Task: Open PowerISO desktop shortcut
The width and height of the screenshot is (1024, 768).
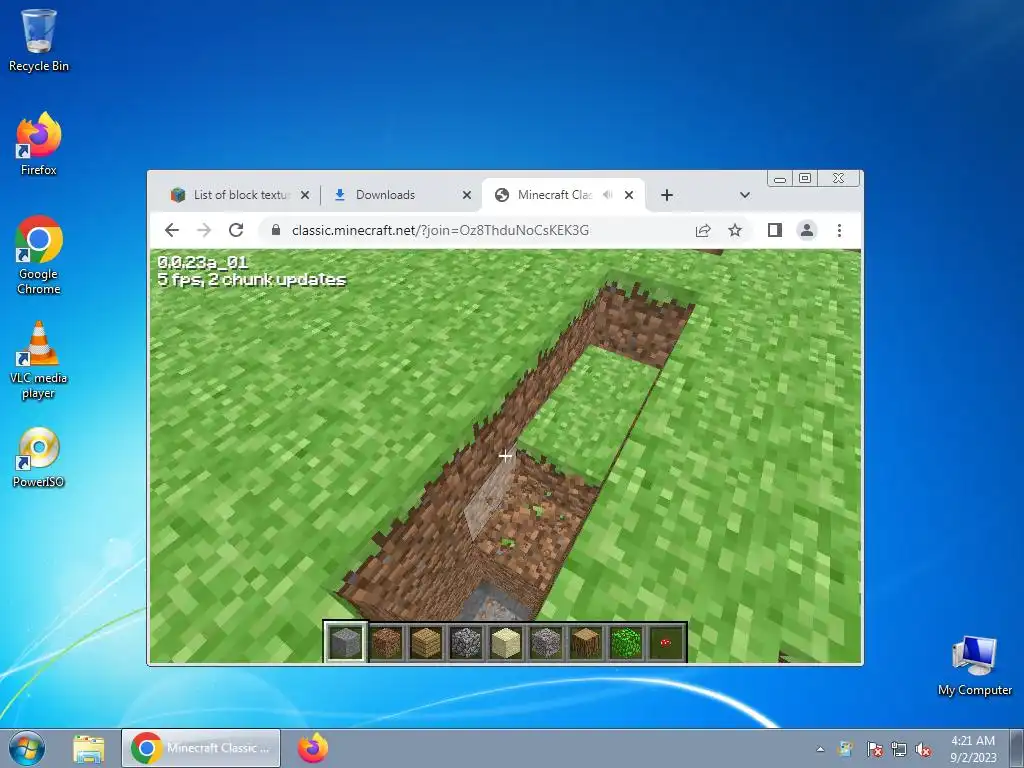Action: click(x=39, y=457)
